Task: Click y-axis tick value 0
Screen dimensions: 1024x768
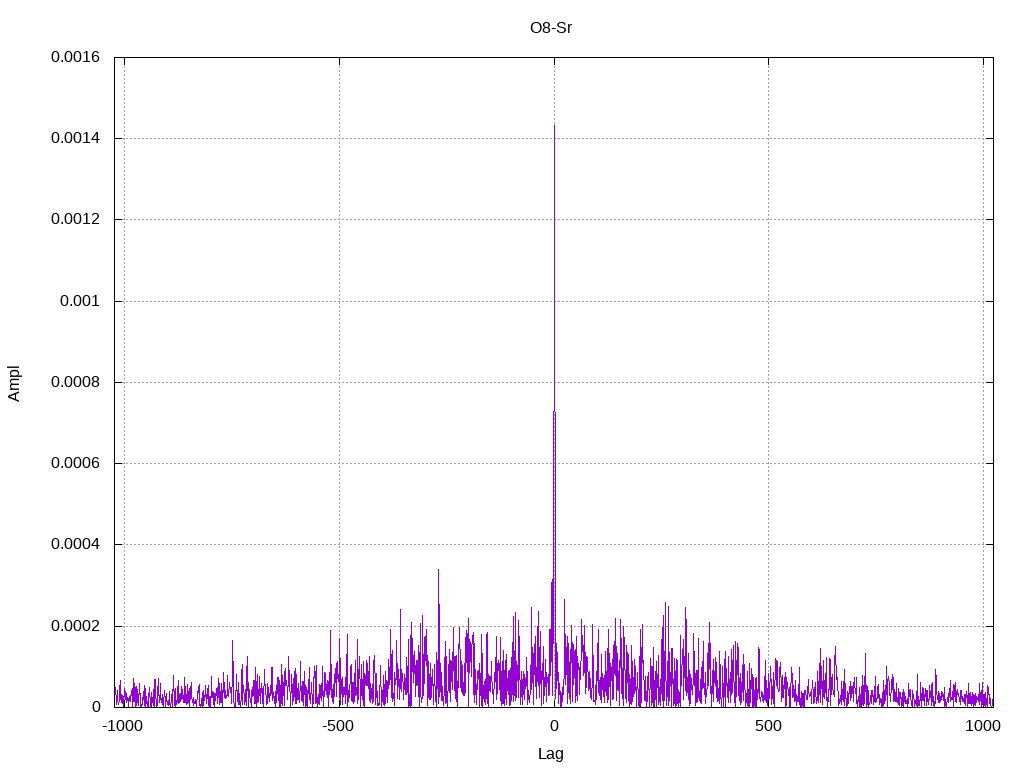Action: [x=96, y=707]
